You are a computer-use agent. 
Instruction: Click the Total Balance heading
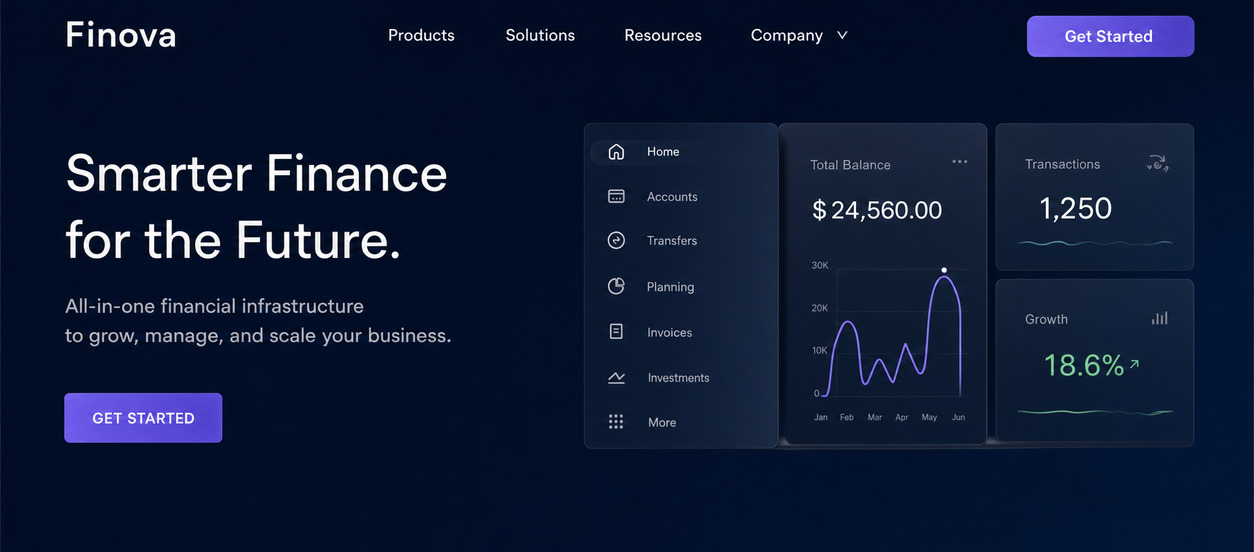click(x=850, y=165)
